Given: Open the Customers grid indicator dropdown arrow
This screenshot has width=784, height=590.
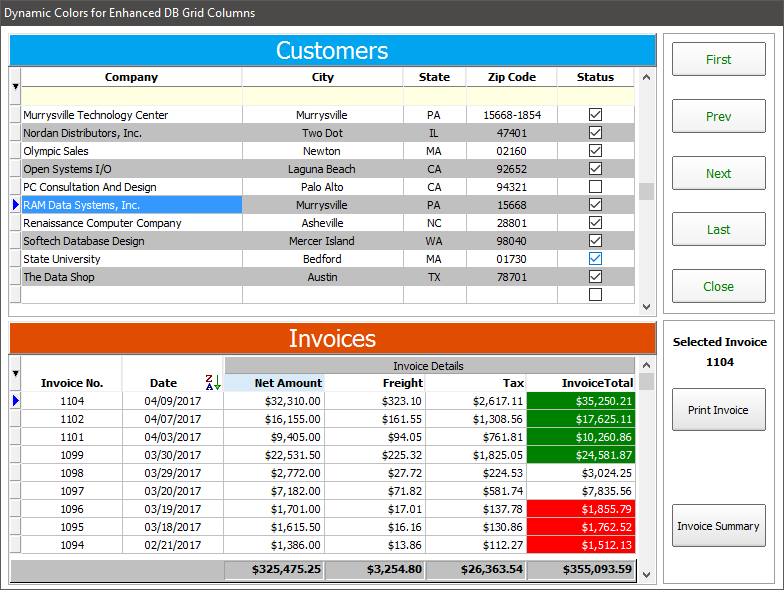Looking at the screenshot, I should (15, 87).
